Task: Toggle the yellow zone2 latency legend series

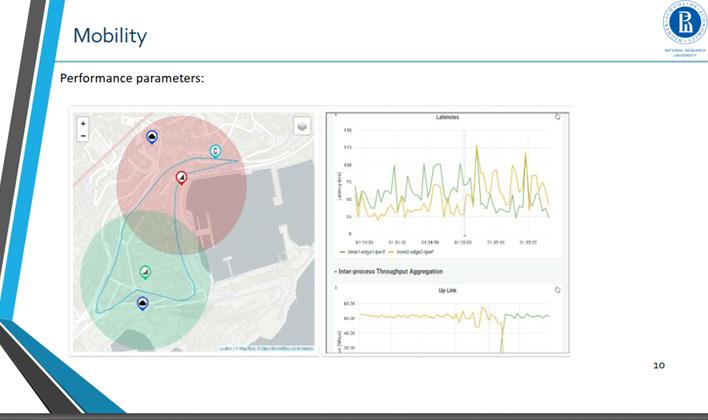Action: [411, 252]
